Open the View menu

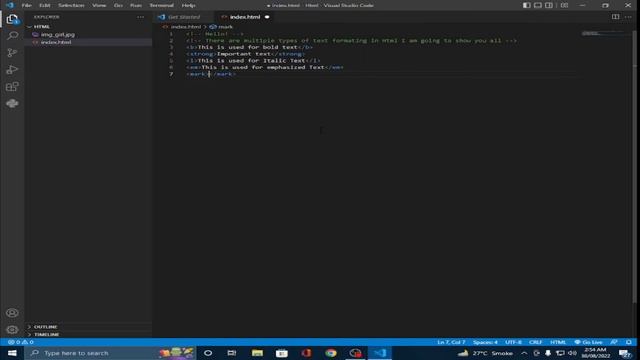point(99,5)
